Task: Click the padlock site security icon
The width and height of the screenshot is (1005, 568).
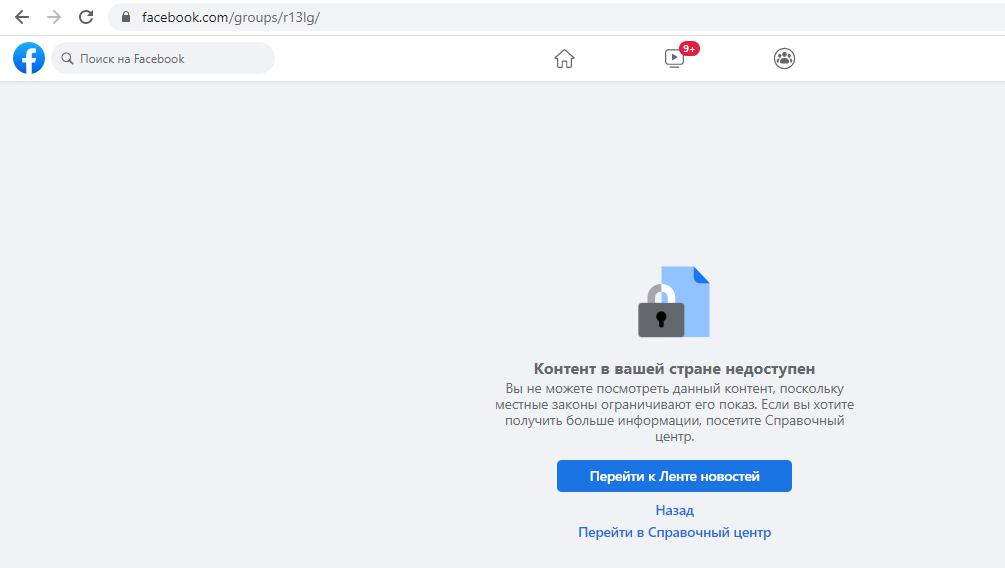Action: coord(126,17)
